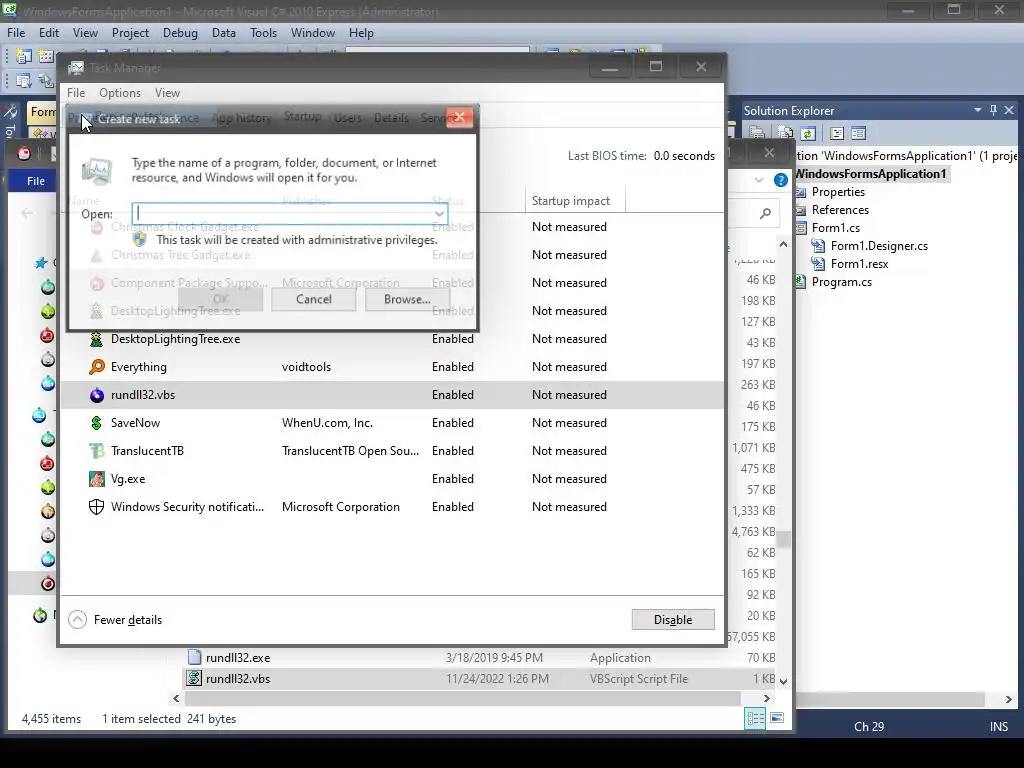The image size is (1024, 768).
Task: Click the left arrow of Explorer's horizontal scrollbar
Action: [176, 698]
